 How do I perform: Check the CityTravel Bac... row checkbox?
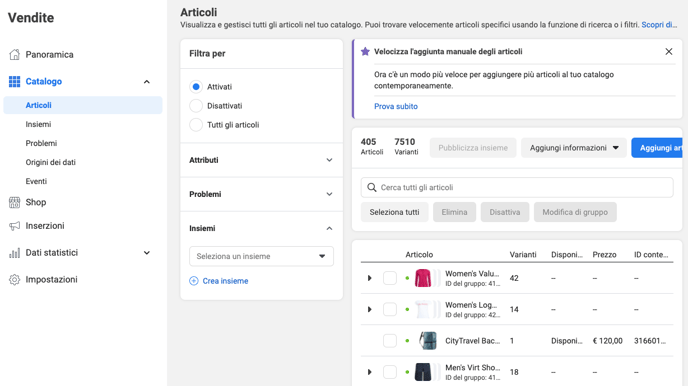390,341
